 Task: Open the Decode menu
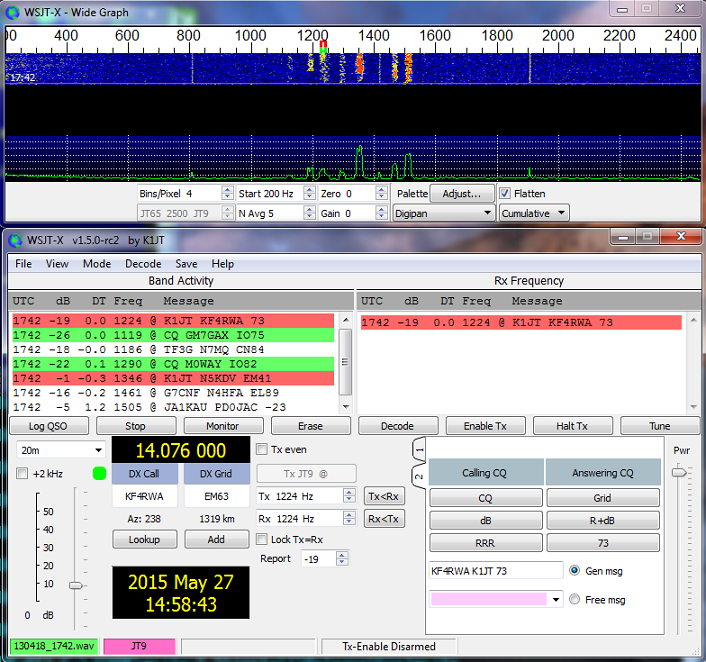coord(143,263)
